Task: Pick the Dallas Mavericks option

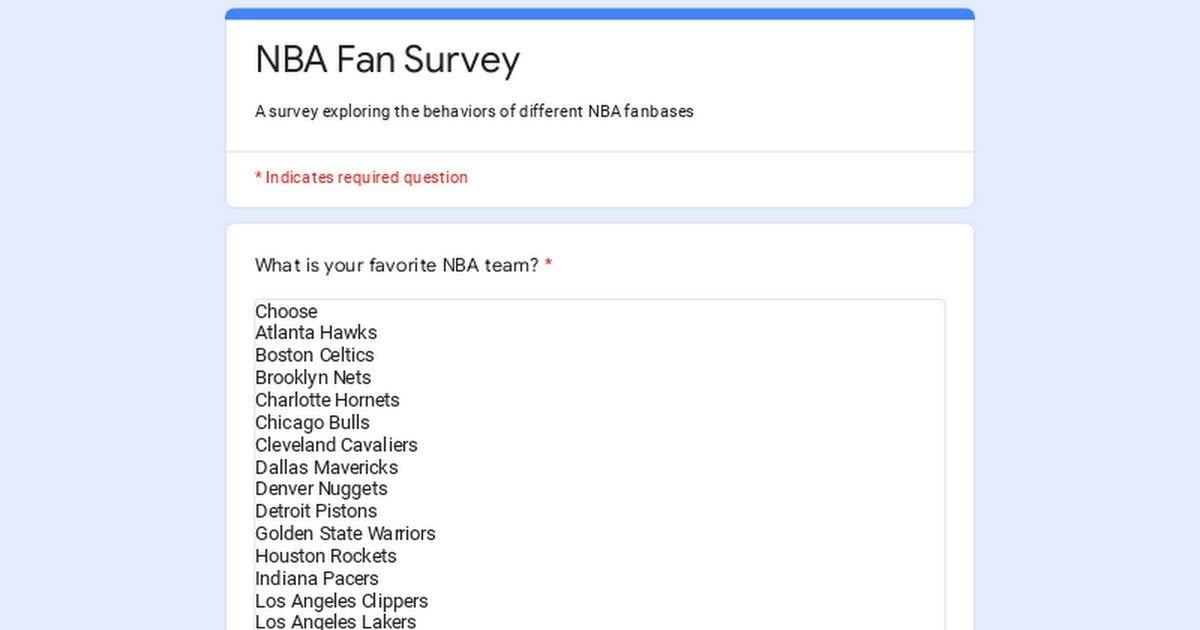Action: click(326, 467)
